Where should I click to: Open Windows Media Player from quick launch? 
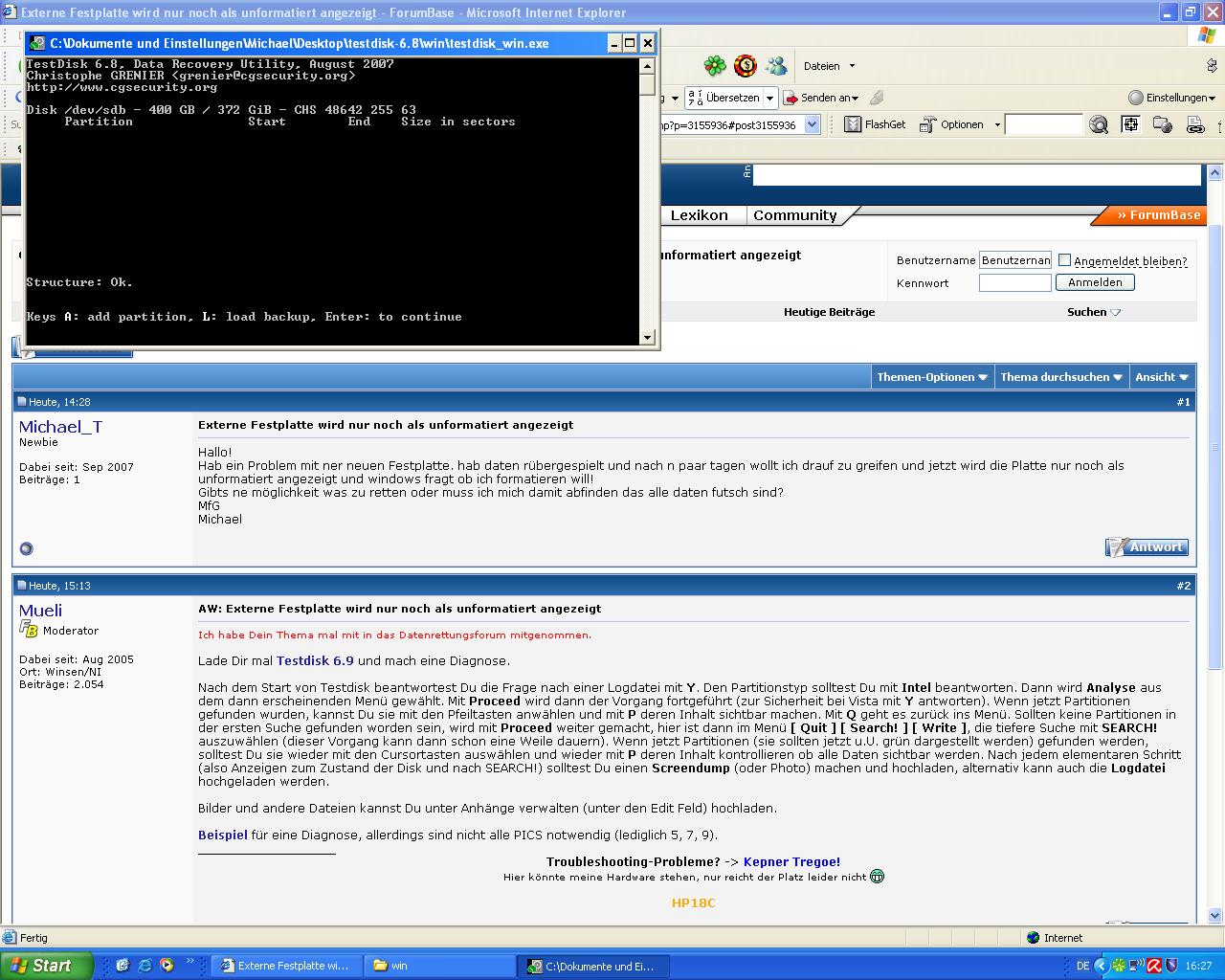167,966
